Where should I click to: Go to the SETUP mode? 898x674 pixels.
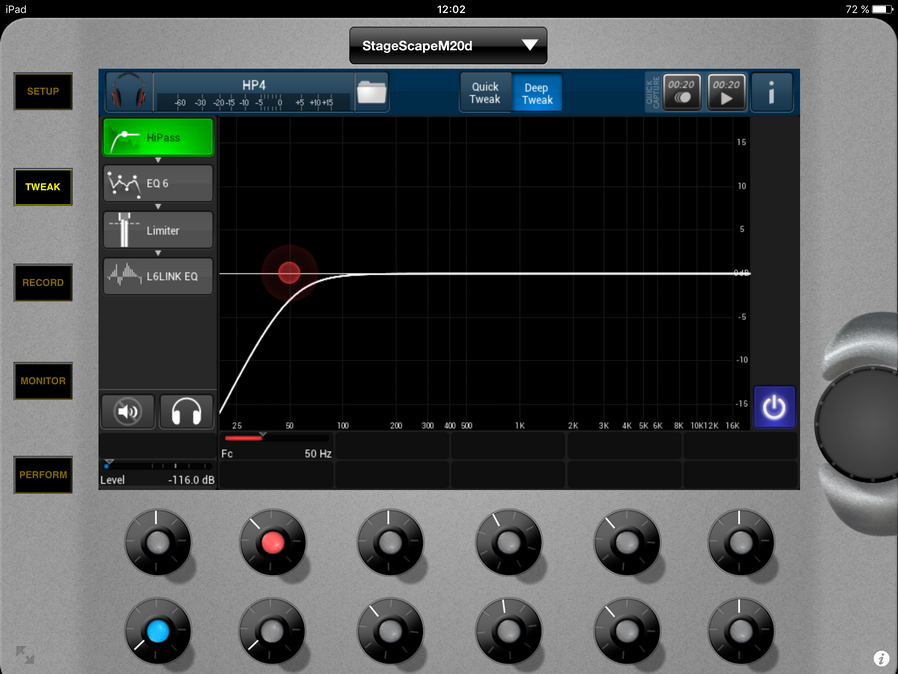[43, 92]
